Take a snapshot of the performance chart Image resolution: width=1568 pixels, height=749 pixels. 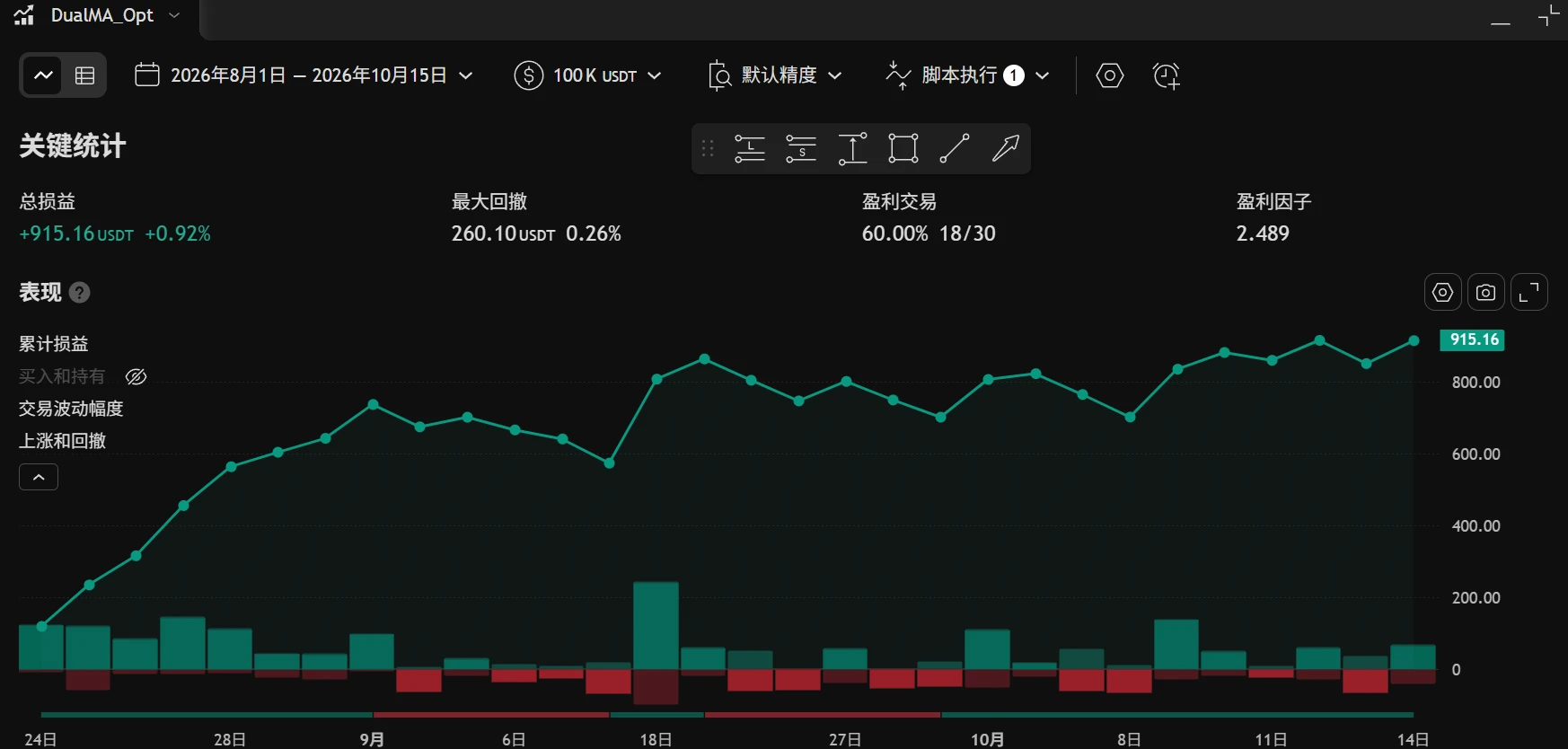point(1486,292)
